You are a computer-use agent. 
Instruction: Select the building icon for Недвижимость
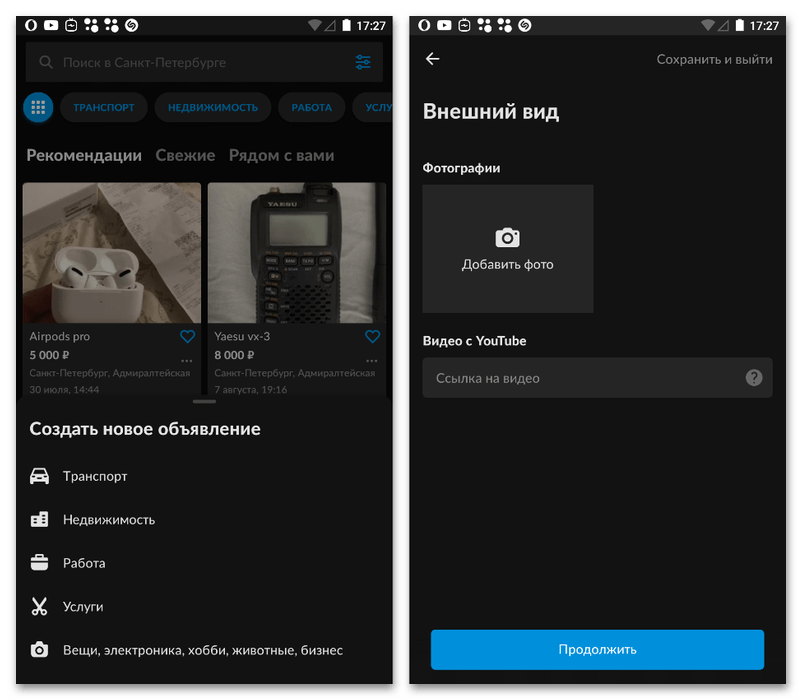pos(39,520)
